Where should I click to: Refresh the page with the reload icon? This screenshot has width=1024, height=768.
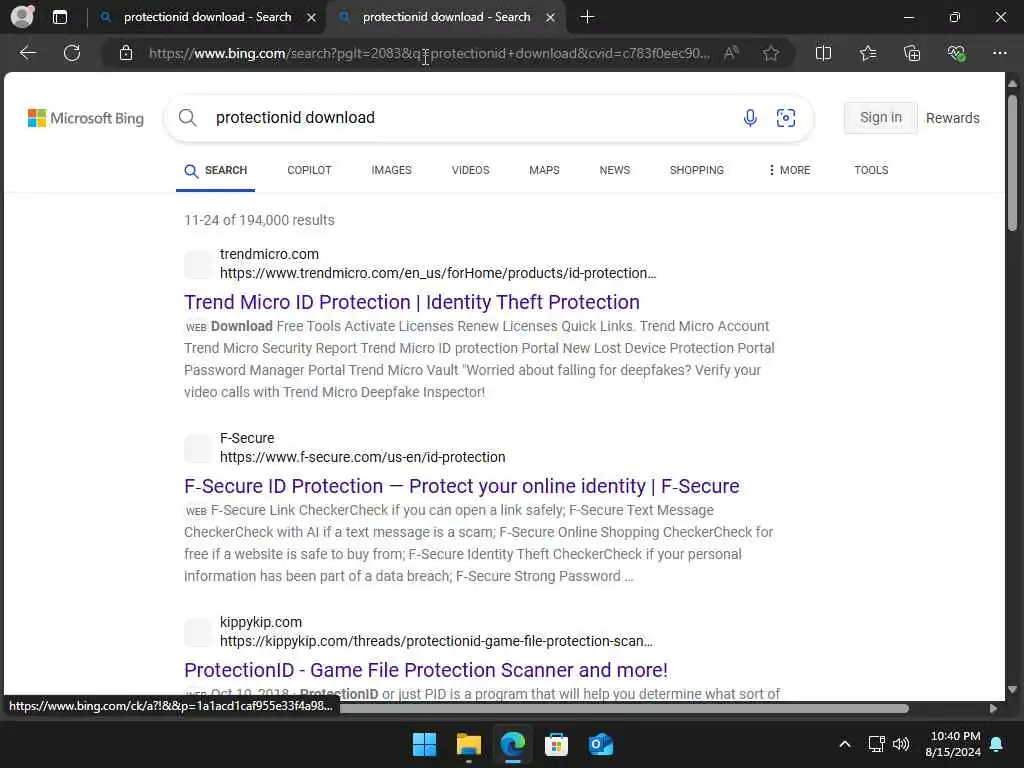click(x=72, y=53)
